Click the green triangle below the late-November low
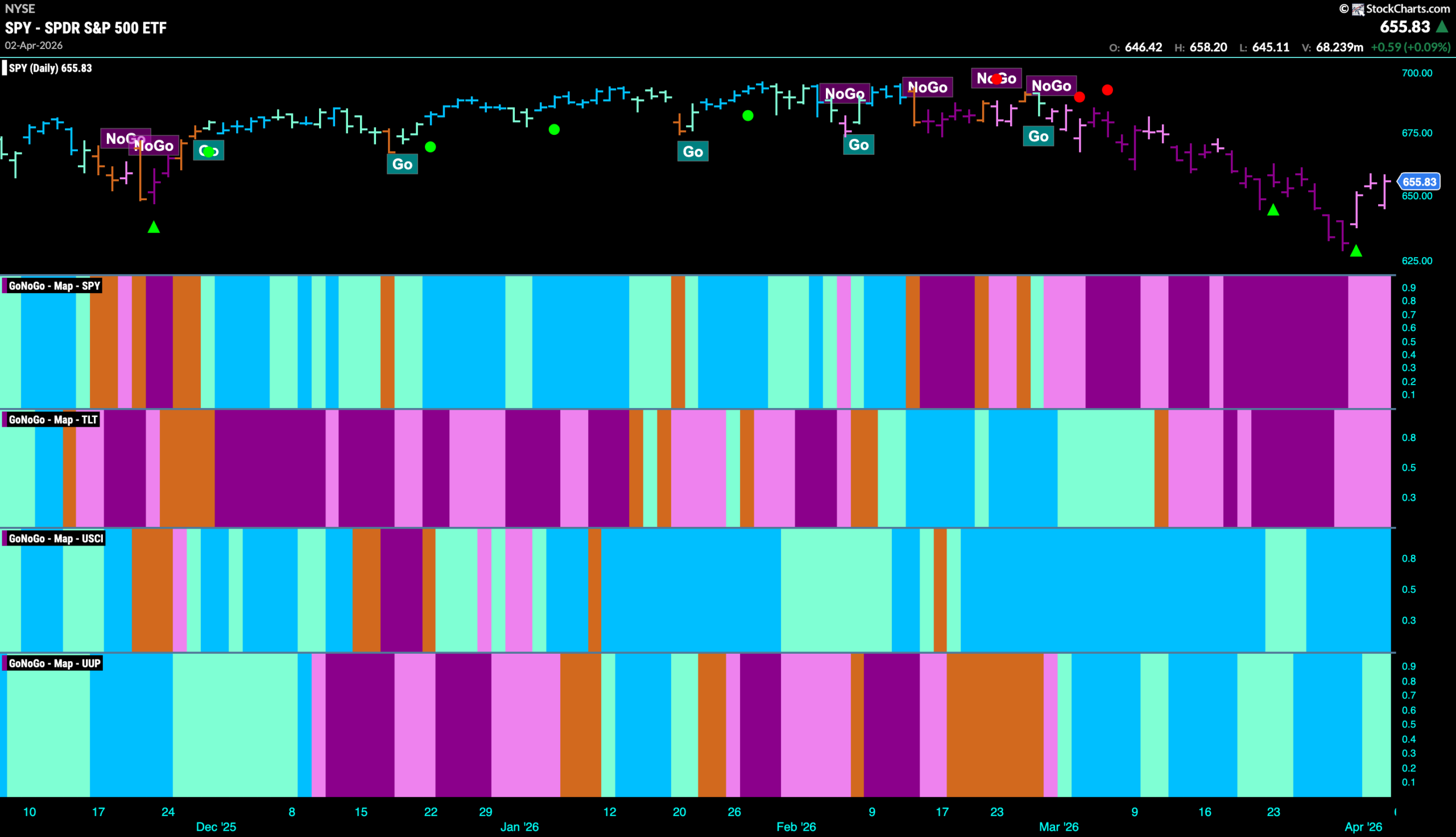The width and height of the screenshot is (1456, 837). tap(154, 227)
